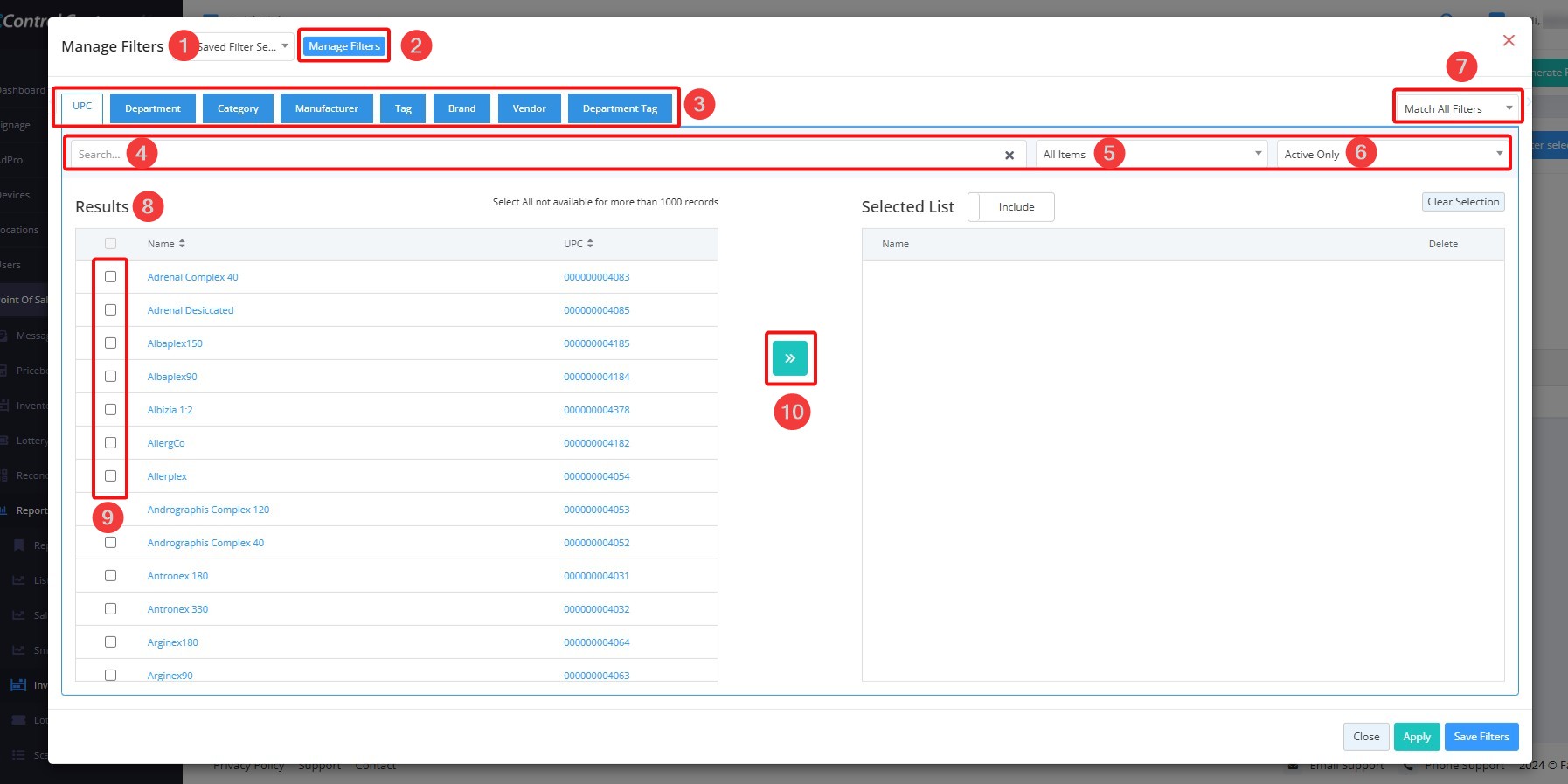The width and height of the screenshot is (1568, 784).
Task: Check the Arginex180 checkbox
Action: [110, 642]
